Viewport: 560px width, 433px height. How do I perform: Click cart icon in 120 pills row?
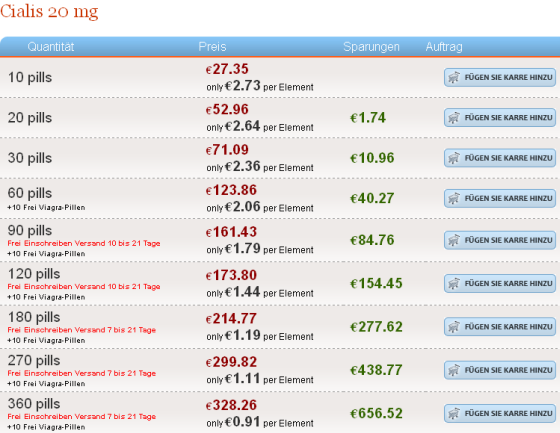click(454, 284)
